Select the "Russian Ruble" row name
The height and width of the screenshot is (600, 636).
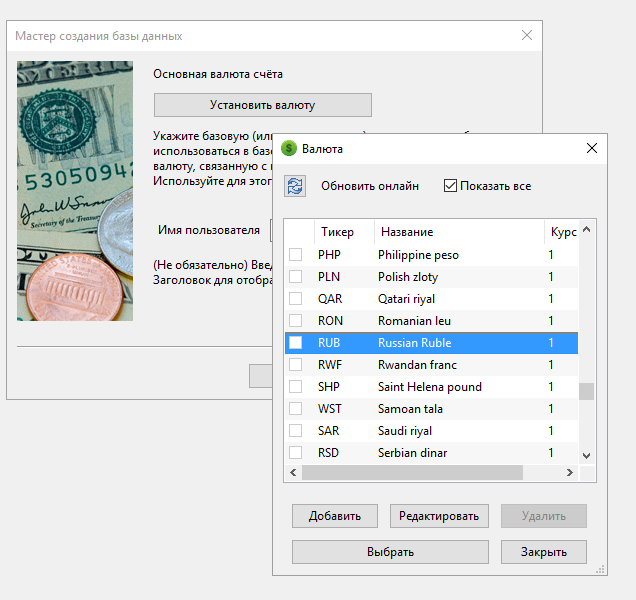[x=415, y=342]
